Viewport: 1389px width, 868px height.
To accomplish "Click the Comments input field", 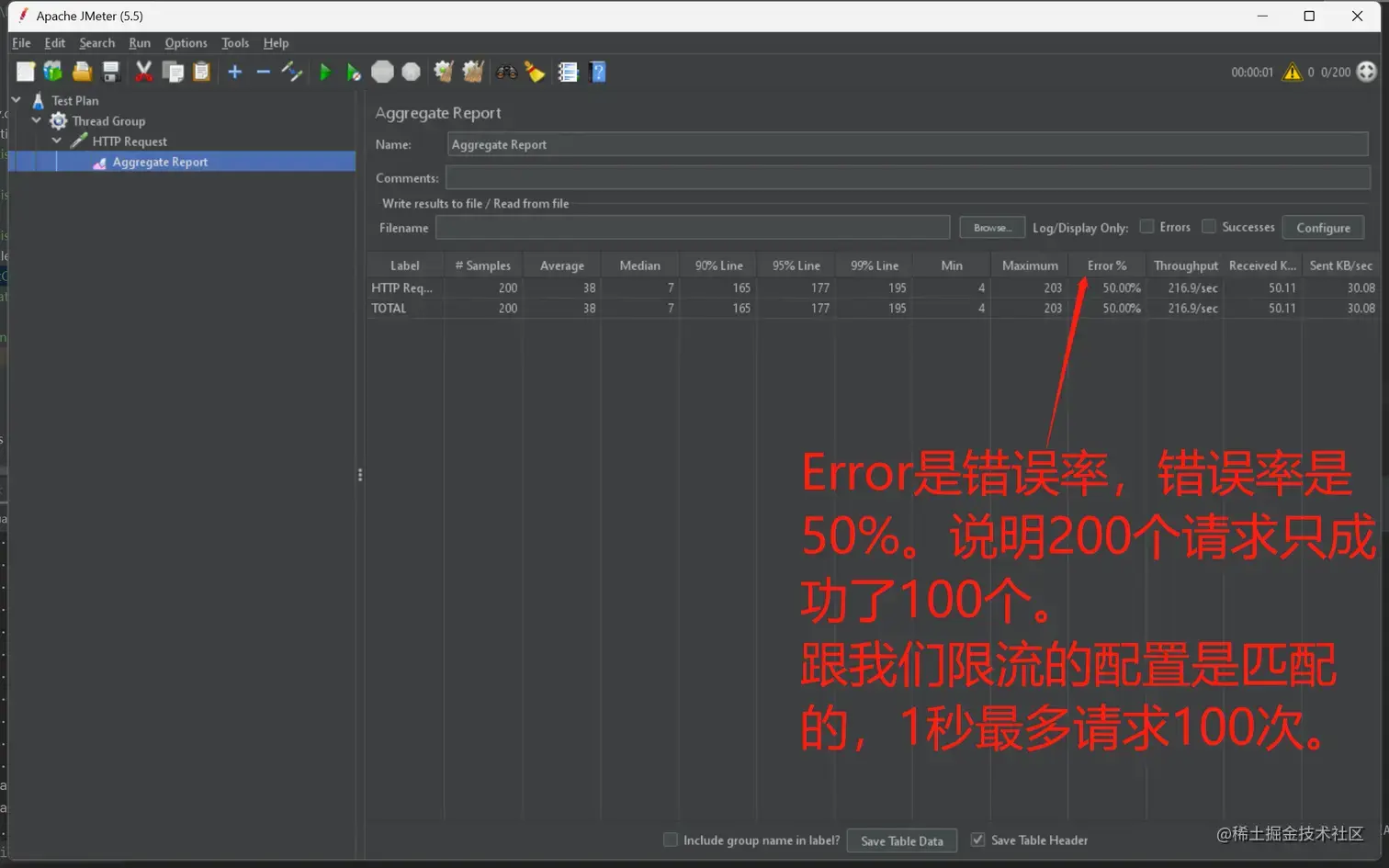I will tap(908, 177).
